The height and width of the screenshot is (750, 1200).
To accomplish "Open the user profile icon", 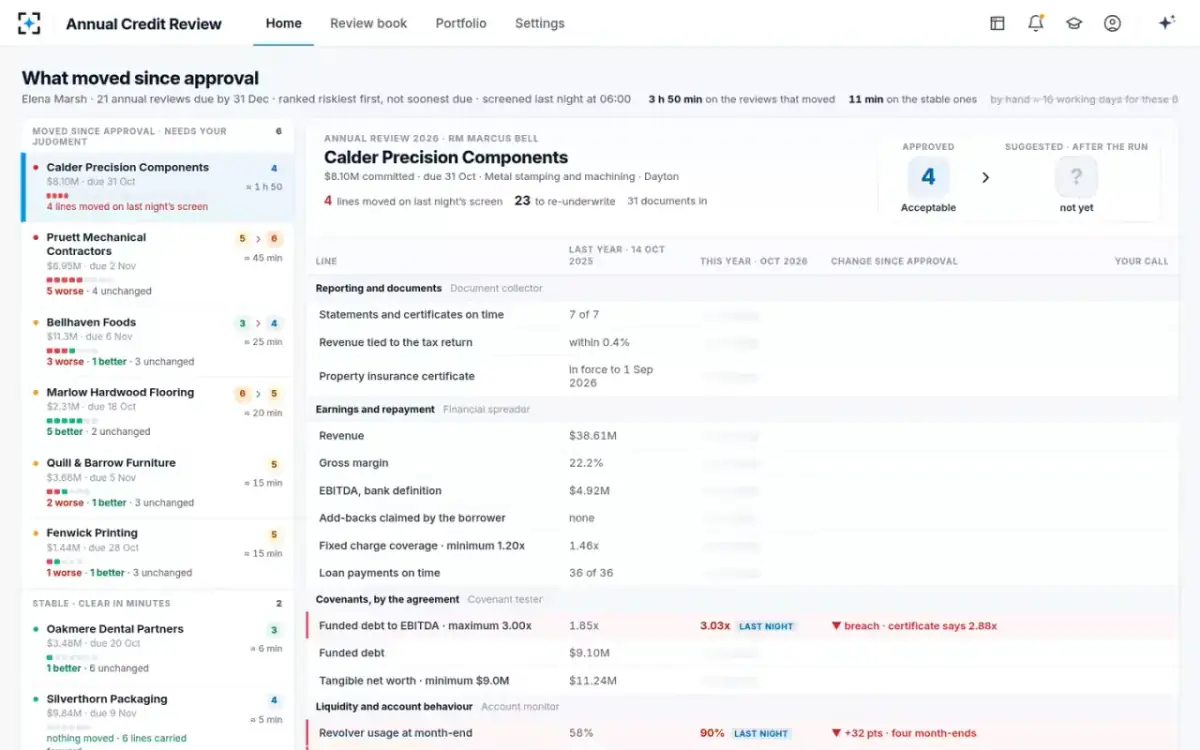I will coord(1112,23).
